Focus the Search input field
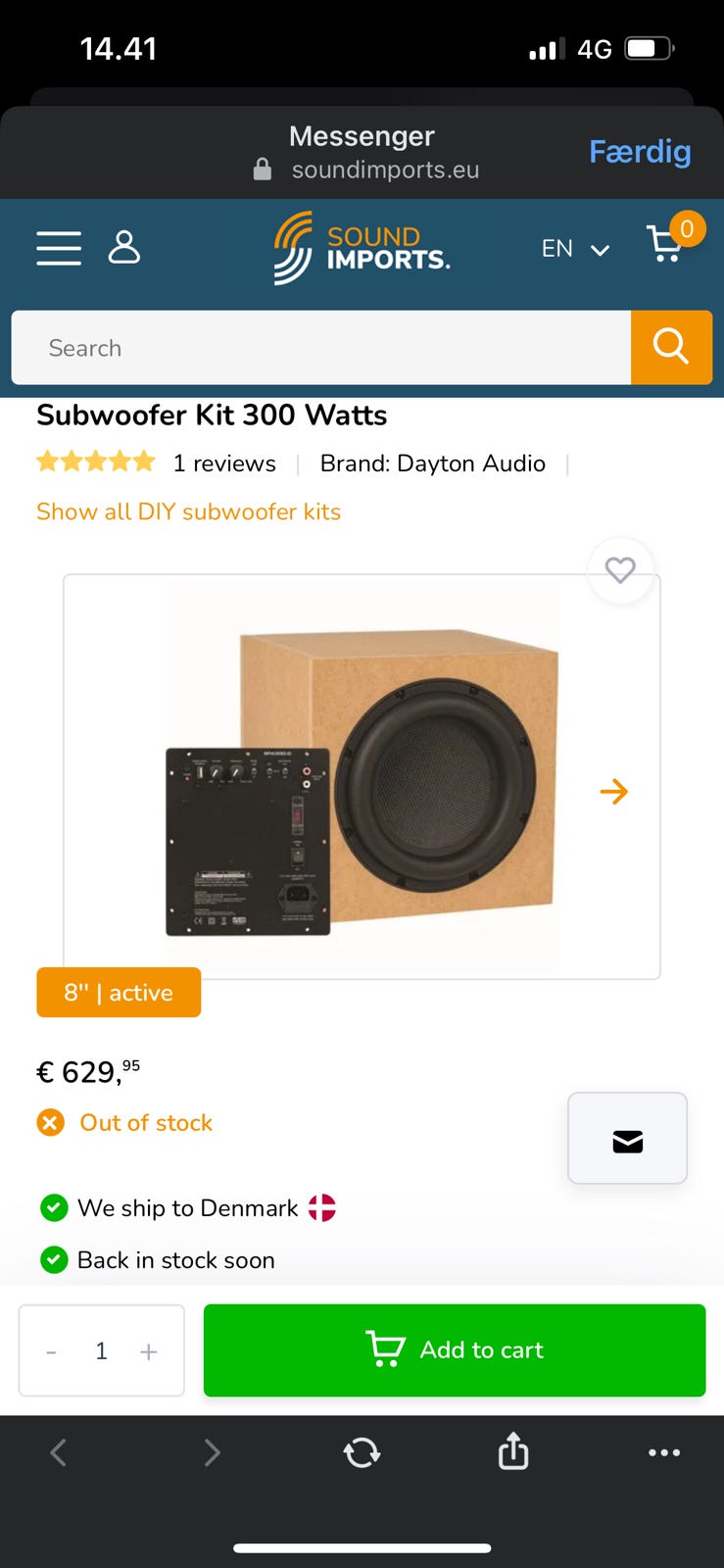Viewport: 724px width, 1568px height. pos(321,348)
